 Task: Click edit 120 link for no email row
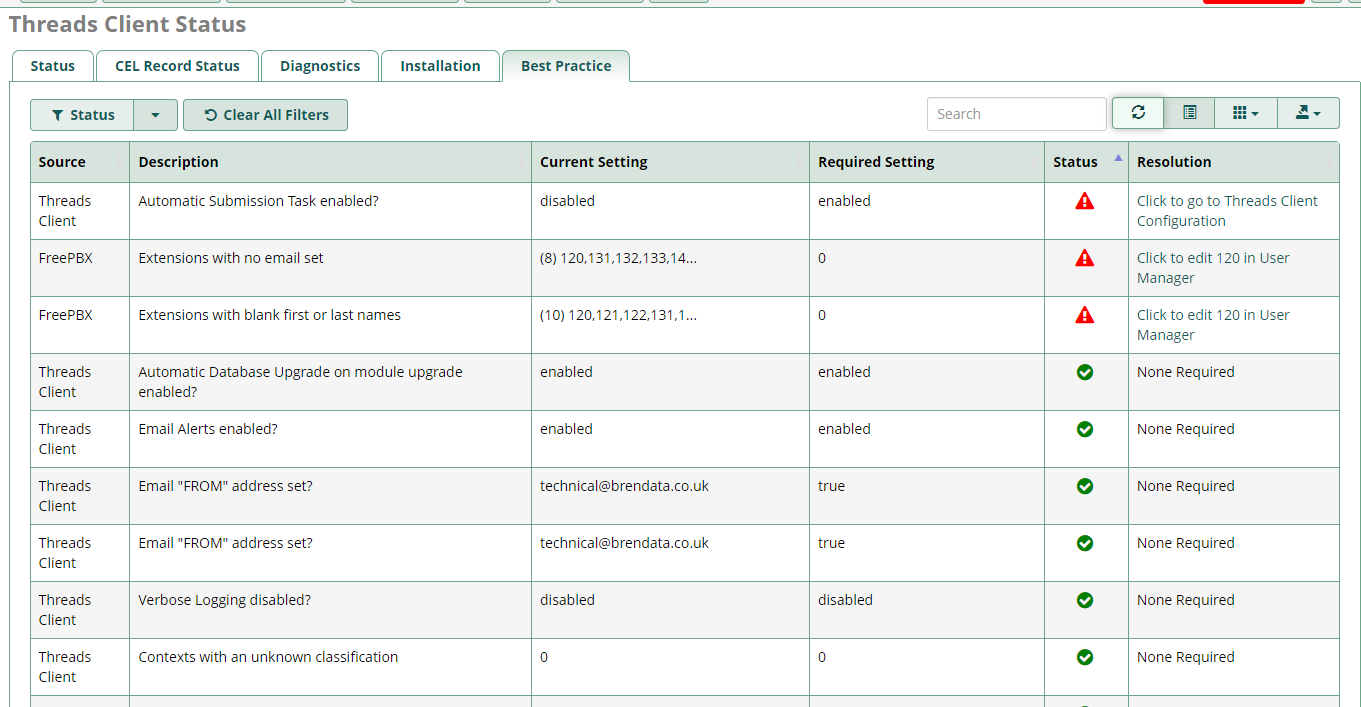(x=1213, y=268)
